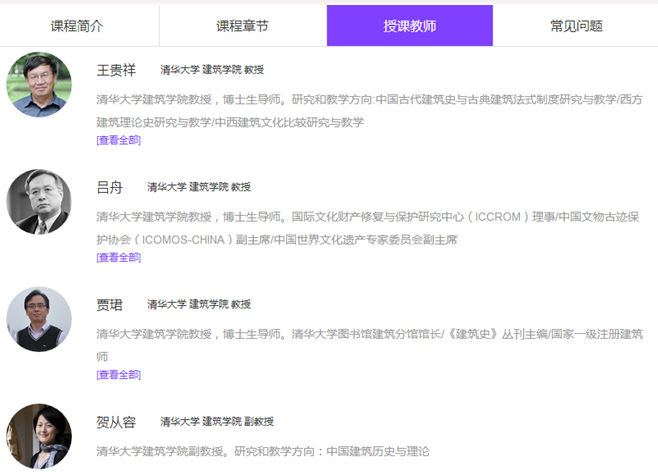658x472 pixels.
Task: Click the teacher name 吕舟
Action: point(109,187)
